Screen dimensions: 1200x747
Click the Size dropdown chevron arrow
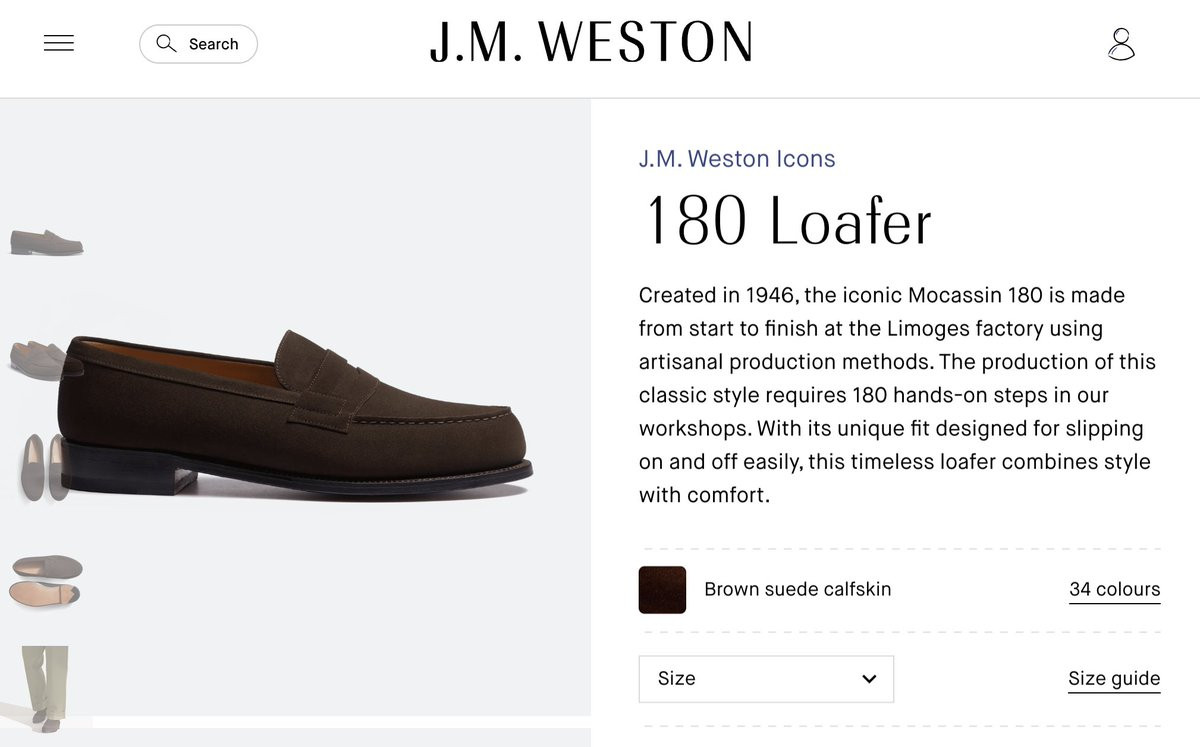(869, 679)
